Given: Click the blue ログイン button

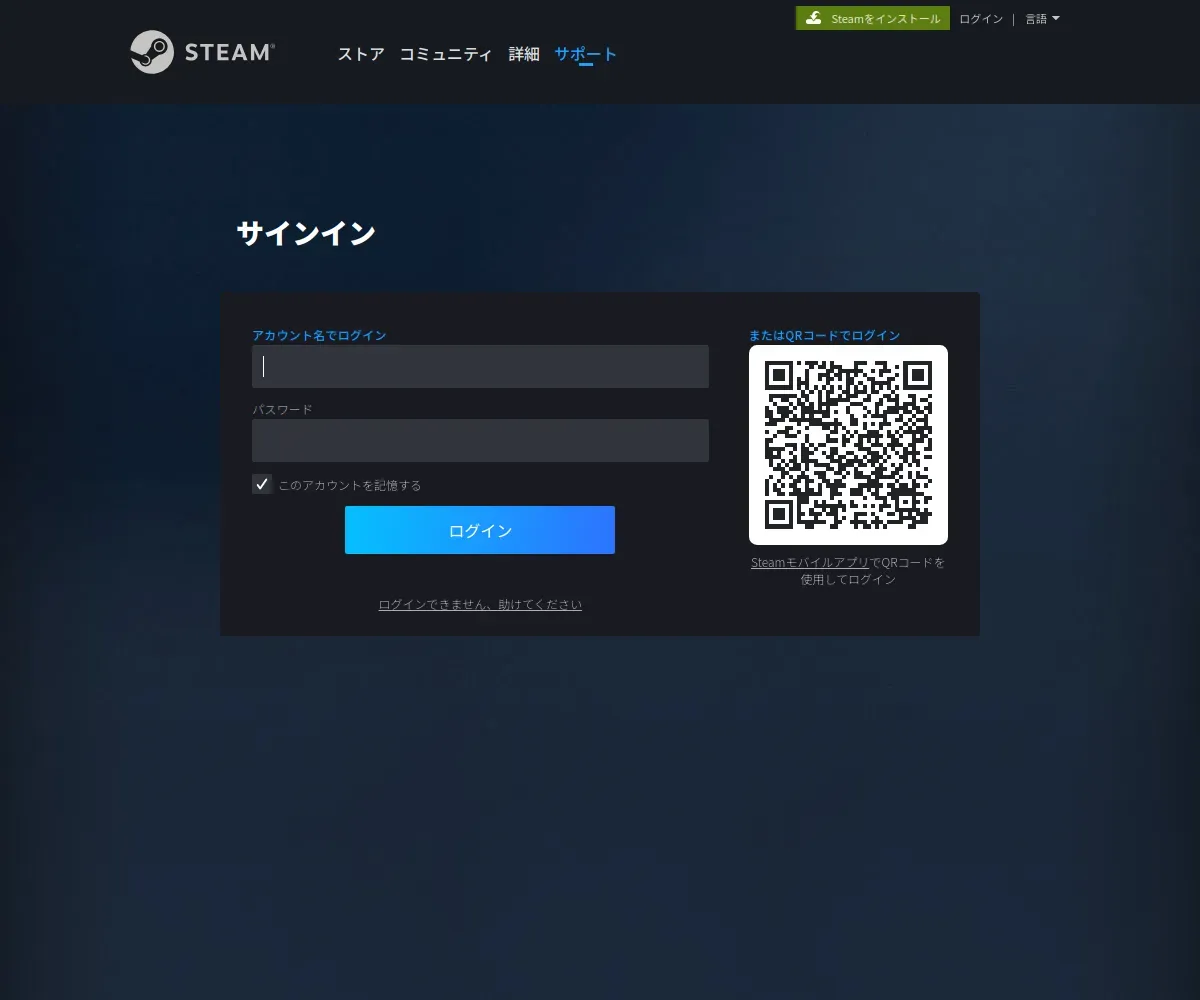Looking at the screenshot, I should pyautogui.click(x=480, y=530).
